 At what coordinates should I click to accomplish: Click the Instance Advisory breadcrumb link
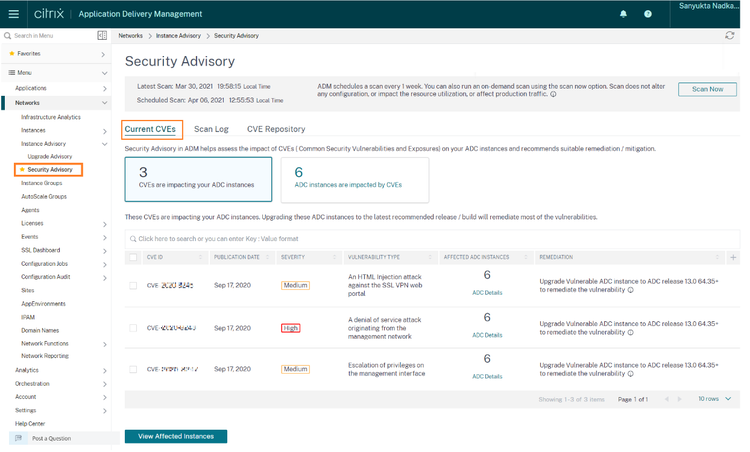click(178, 36)
